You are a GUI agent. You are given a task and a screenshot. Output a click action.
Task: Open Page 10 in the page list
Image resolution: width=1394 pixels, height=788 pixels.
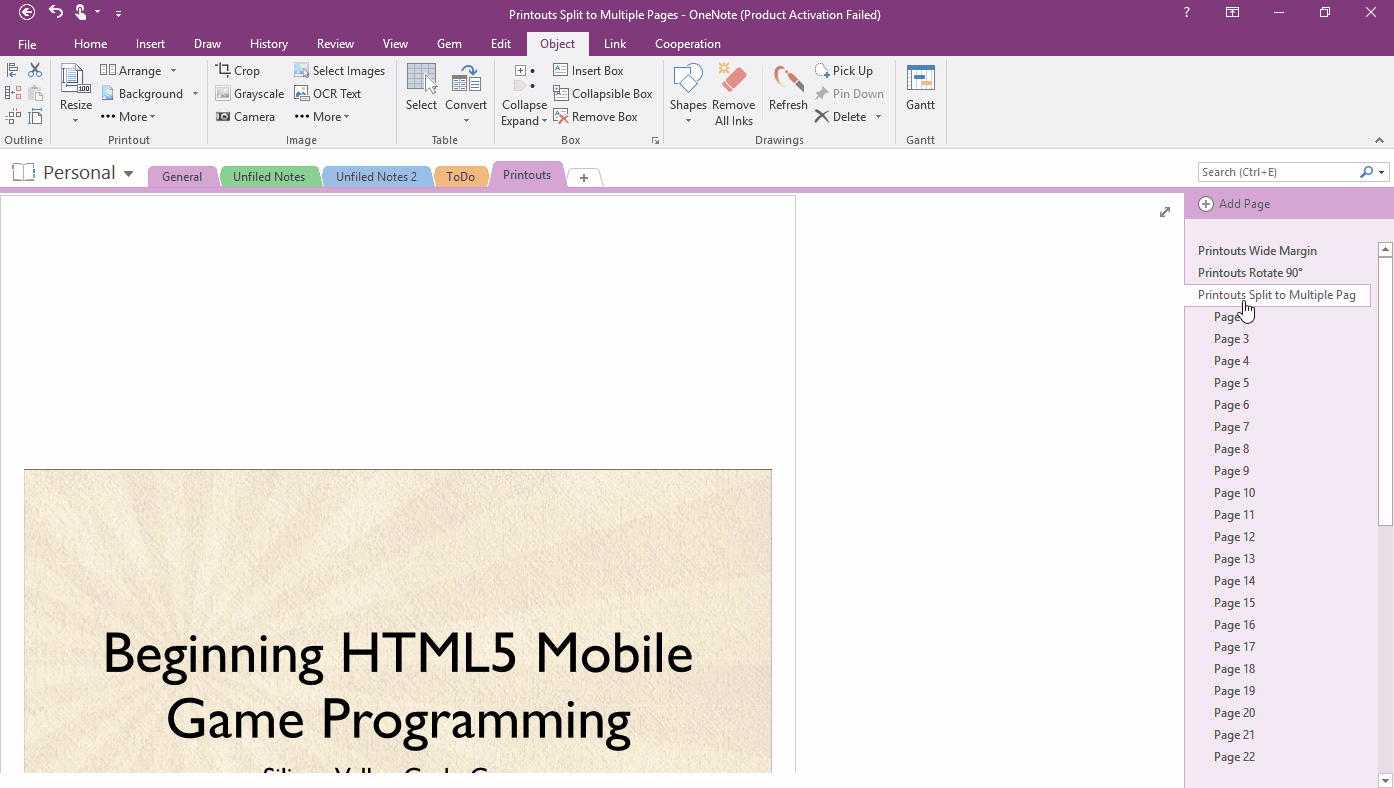pyautogui.click(x=1234, y=493)
